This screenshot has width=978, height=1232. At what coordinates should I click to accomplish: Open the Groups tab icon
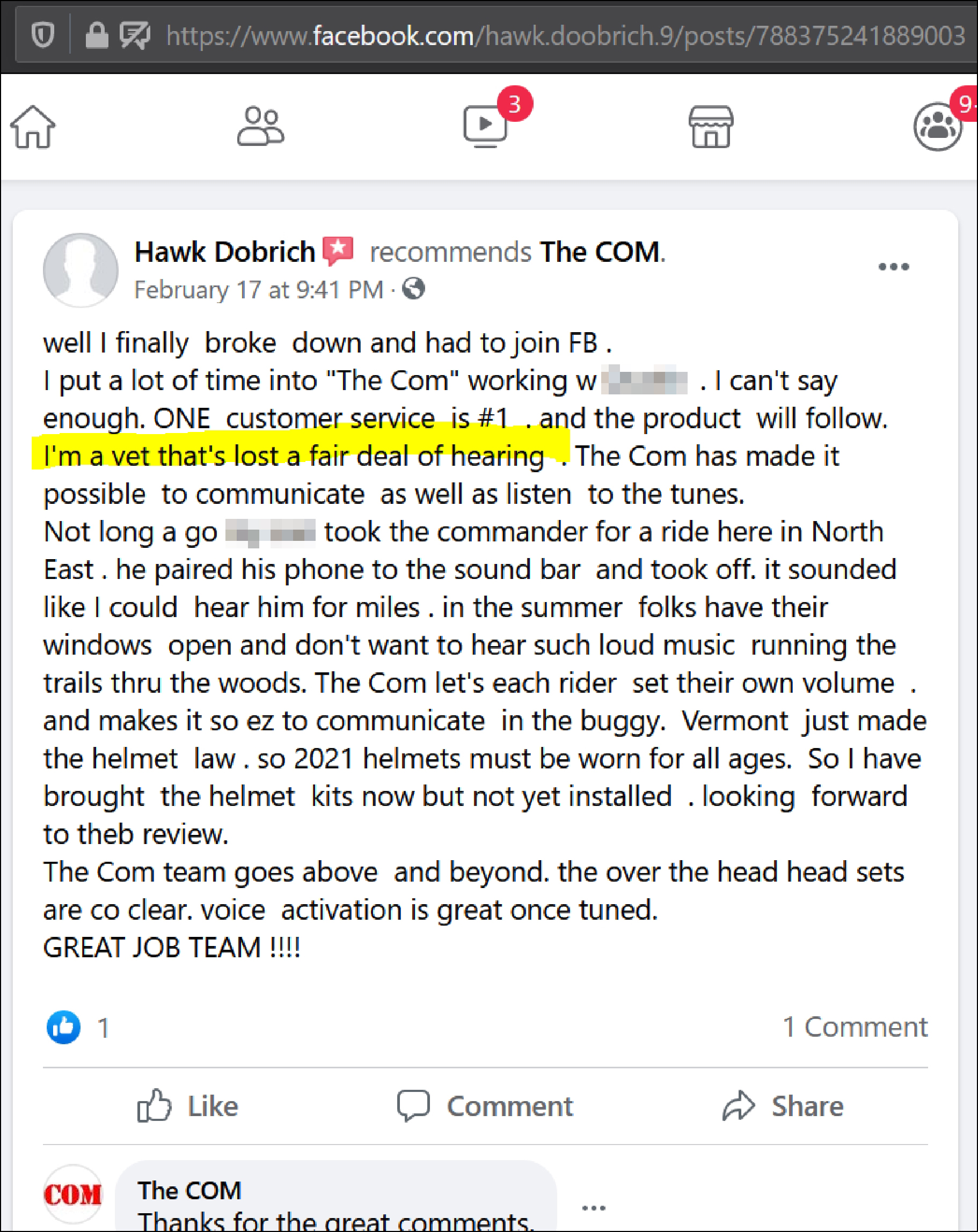[x=937, y=127]
